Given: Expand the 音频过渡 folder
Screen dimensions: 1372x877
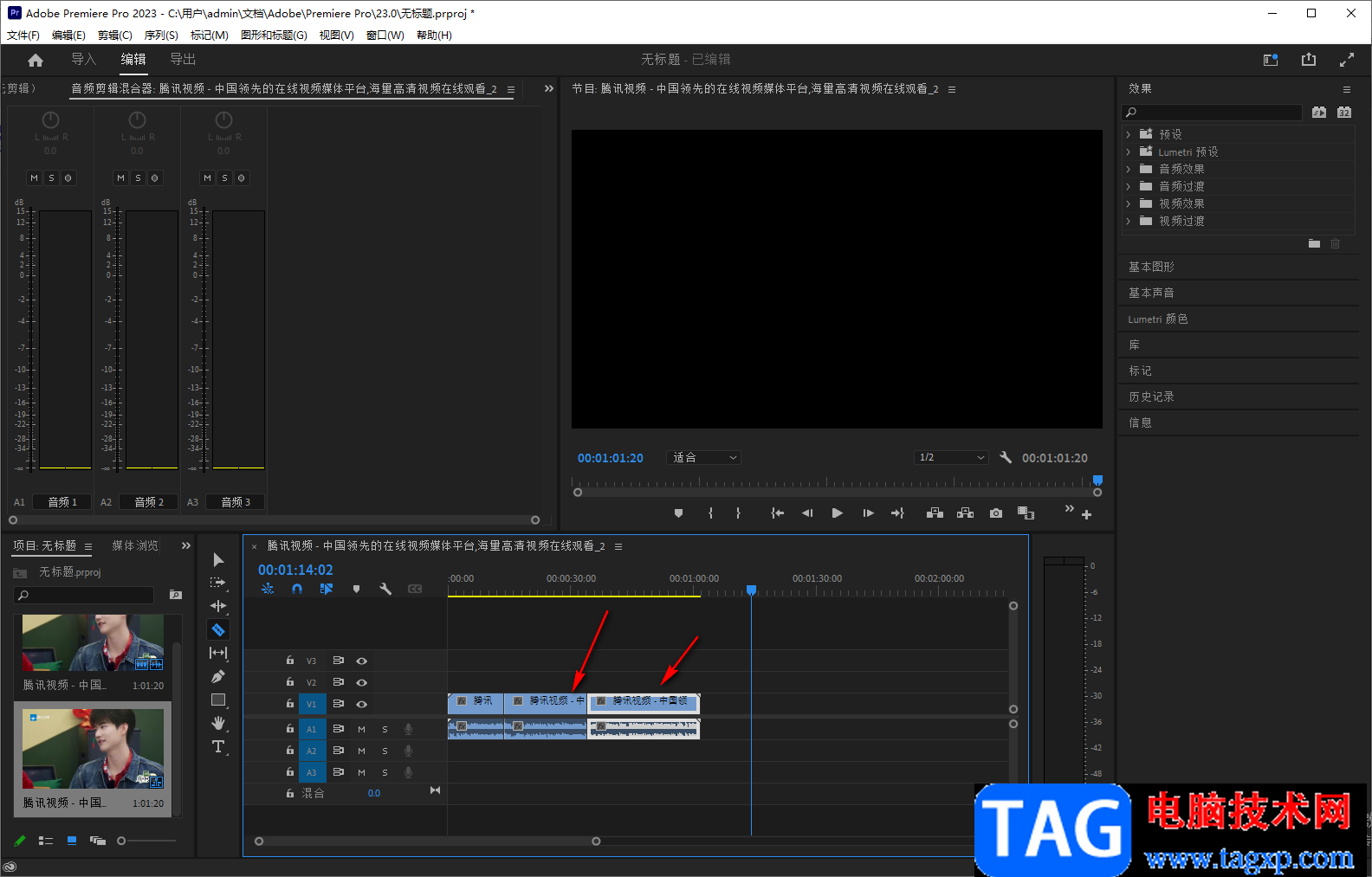Looking at the screenshot, I should 1128,186.
